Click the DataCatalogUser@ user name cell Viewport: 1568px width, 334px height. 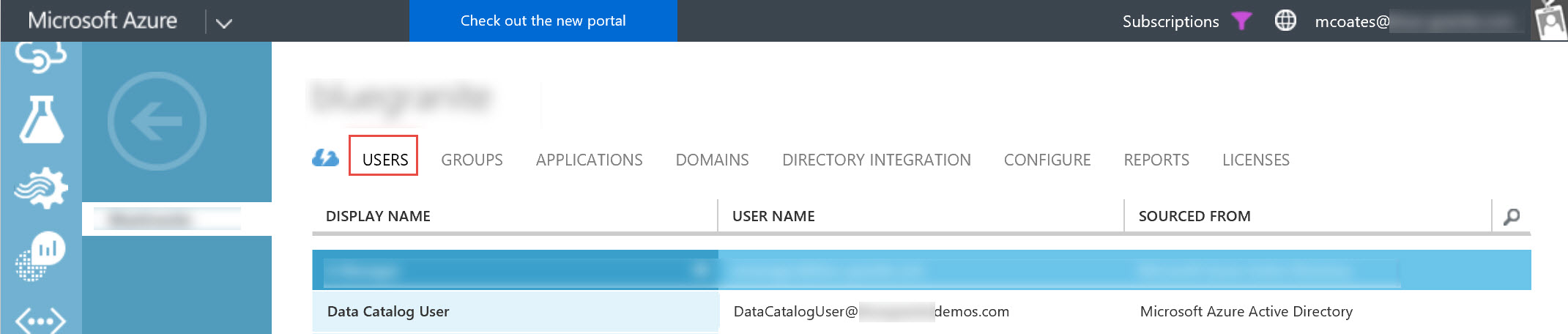871,311
